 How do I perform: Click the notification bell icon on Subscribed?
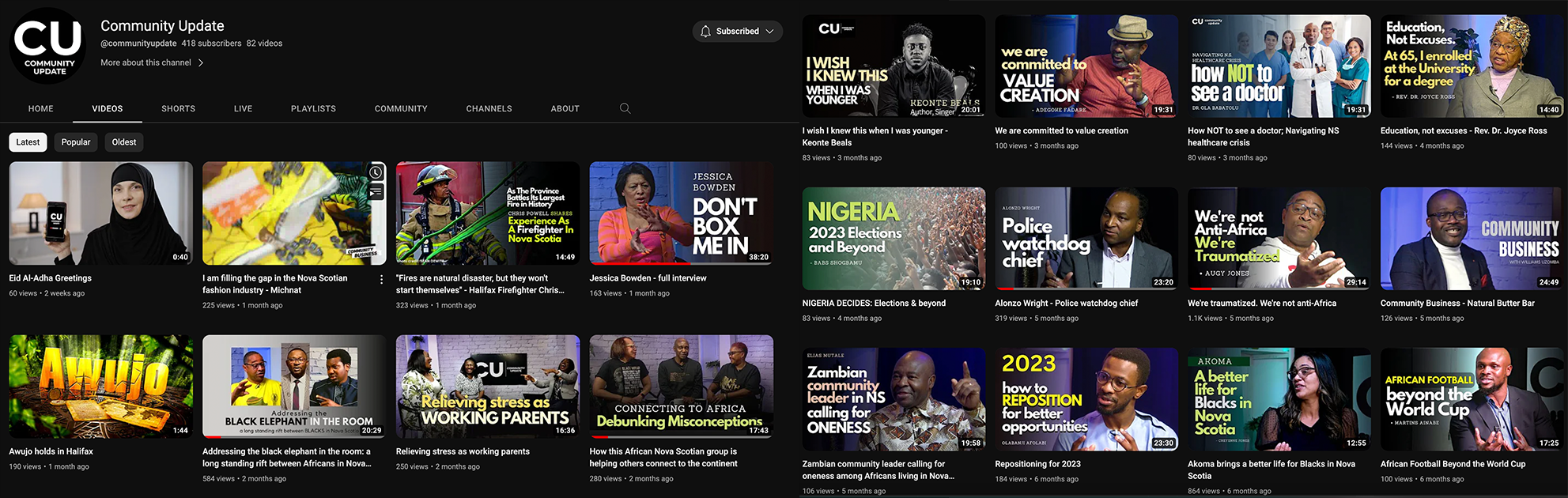pos(705,32)
